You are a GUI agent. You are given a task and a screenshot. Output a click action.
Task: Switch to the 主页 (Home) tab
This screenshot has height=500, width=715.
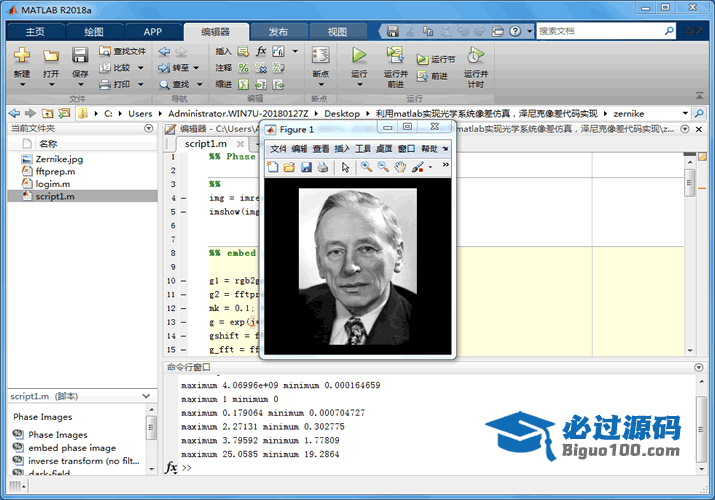(35, 31)
